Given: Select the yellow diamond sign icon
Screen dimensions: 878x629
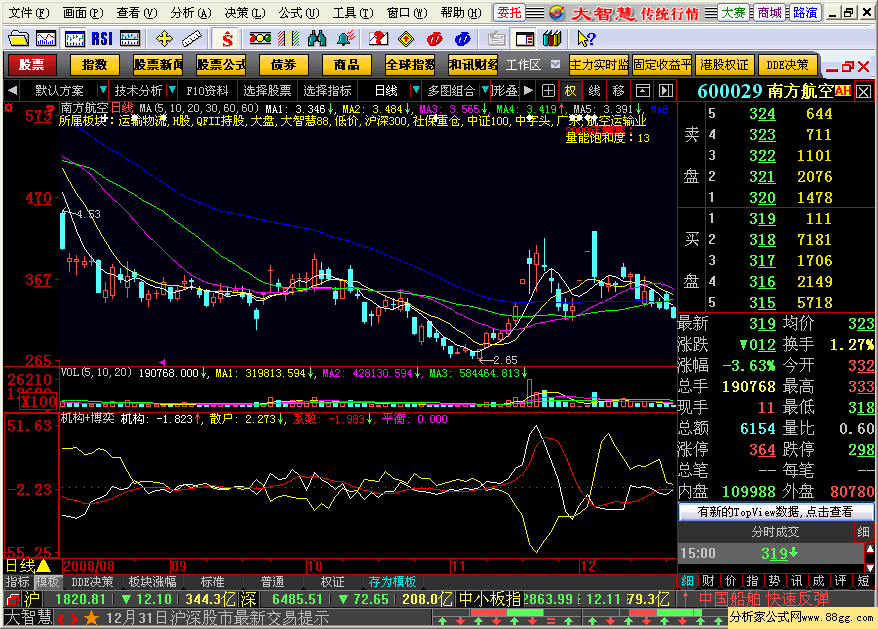Looking at the screenshot, I should click(407, 39).
